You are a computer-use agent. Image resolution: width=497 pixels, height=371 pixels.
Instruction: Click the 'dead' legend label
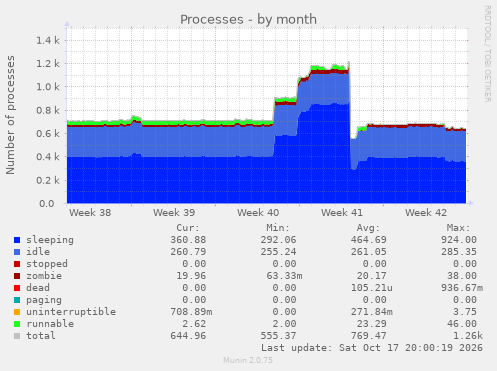(x=38, y=288)
